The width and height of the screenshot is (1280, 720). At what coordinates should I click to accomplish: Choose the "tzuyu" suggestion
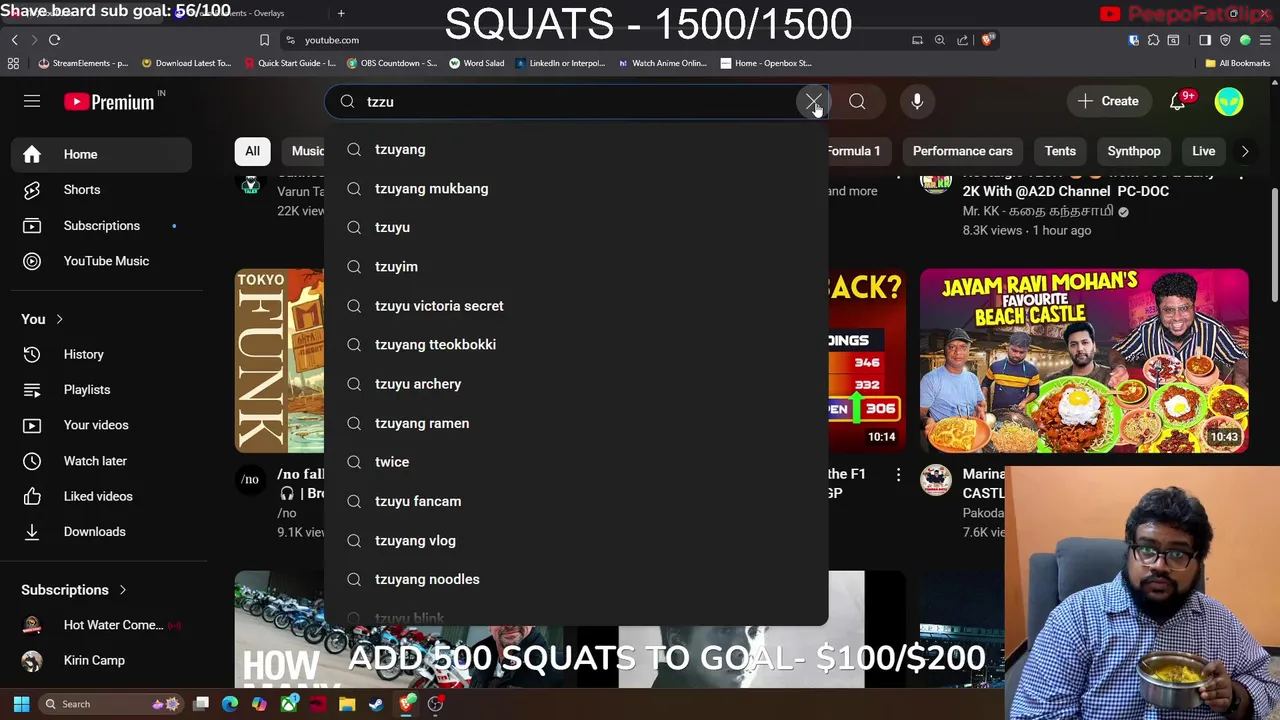576,227
